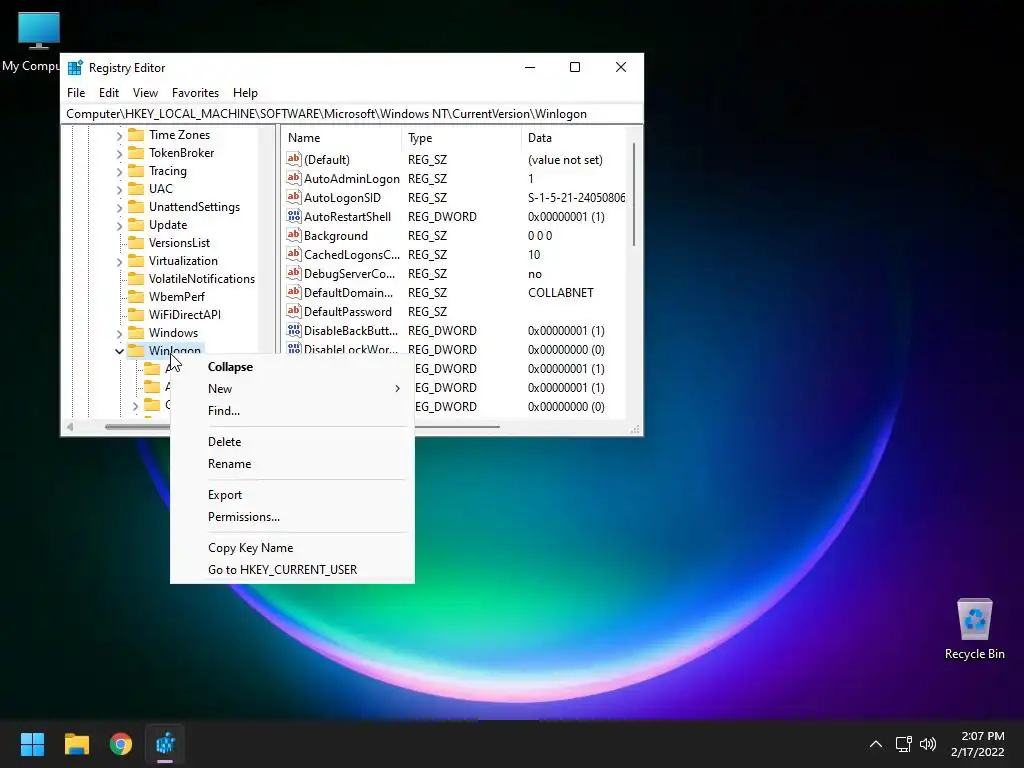The image size is (1024, 768).
Task: Choose Delete in the context menu
Action: click(292, 441)
